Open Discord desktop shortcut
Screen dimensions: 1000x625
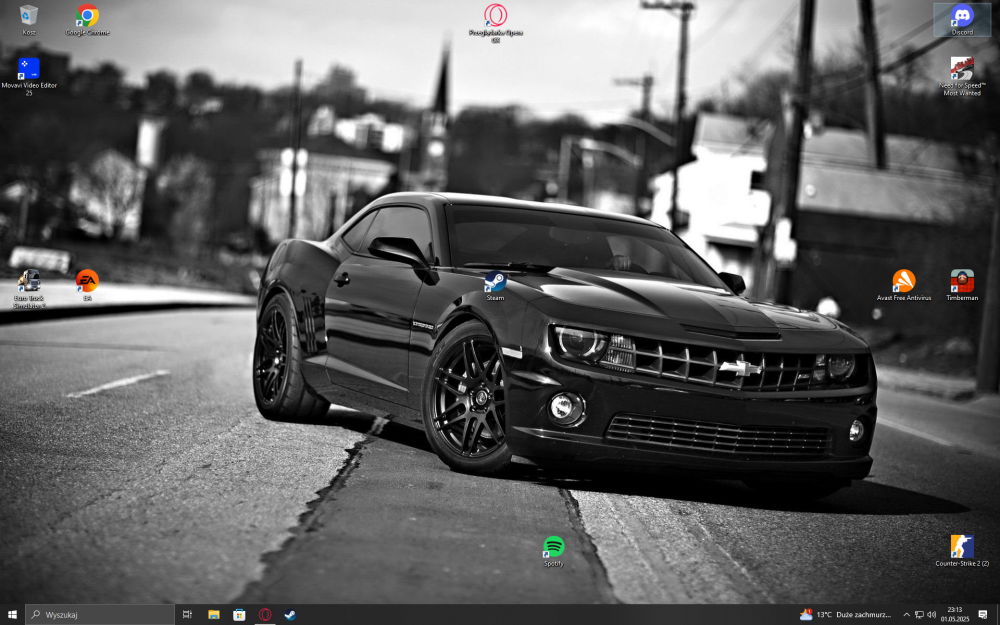962,19
